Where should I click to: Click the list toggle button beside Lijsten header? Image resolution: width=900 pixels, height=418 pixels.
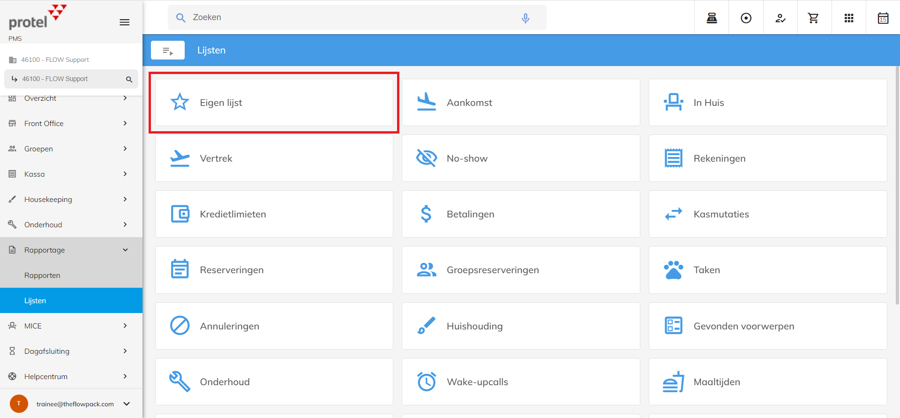tap(168, 50)
